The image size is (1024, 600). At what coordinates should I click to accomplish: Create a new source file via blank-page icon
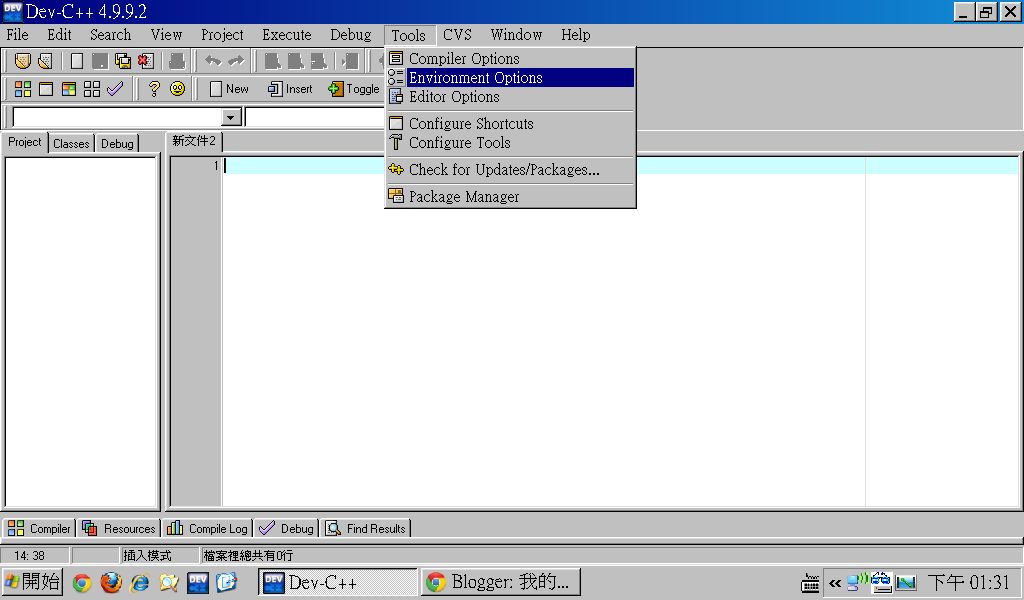(76, 61)
